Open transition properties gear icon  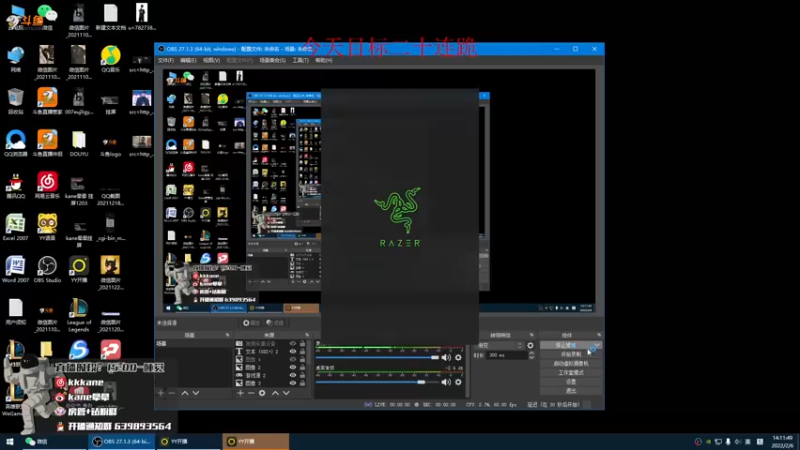(x=531, y=345)
